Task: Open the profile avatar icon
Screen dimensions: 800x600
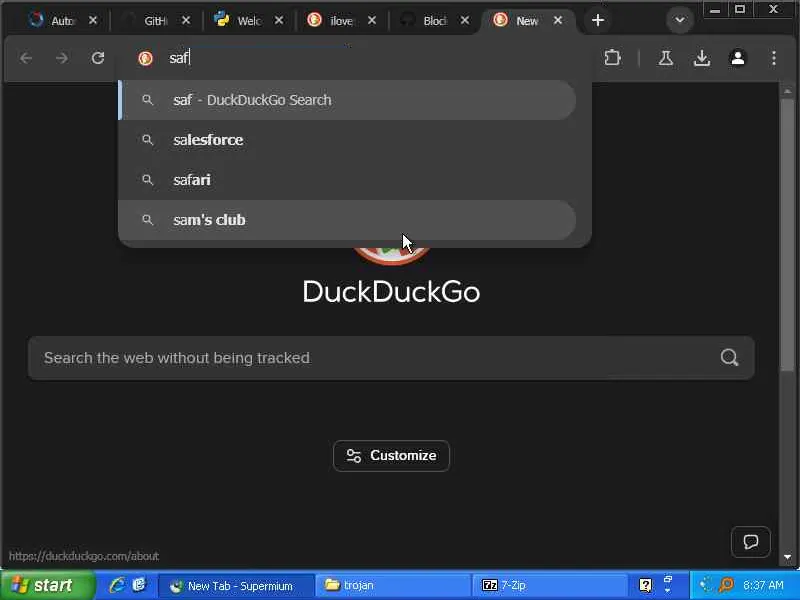Action: click(x=738, y=58)
